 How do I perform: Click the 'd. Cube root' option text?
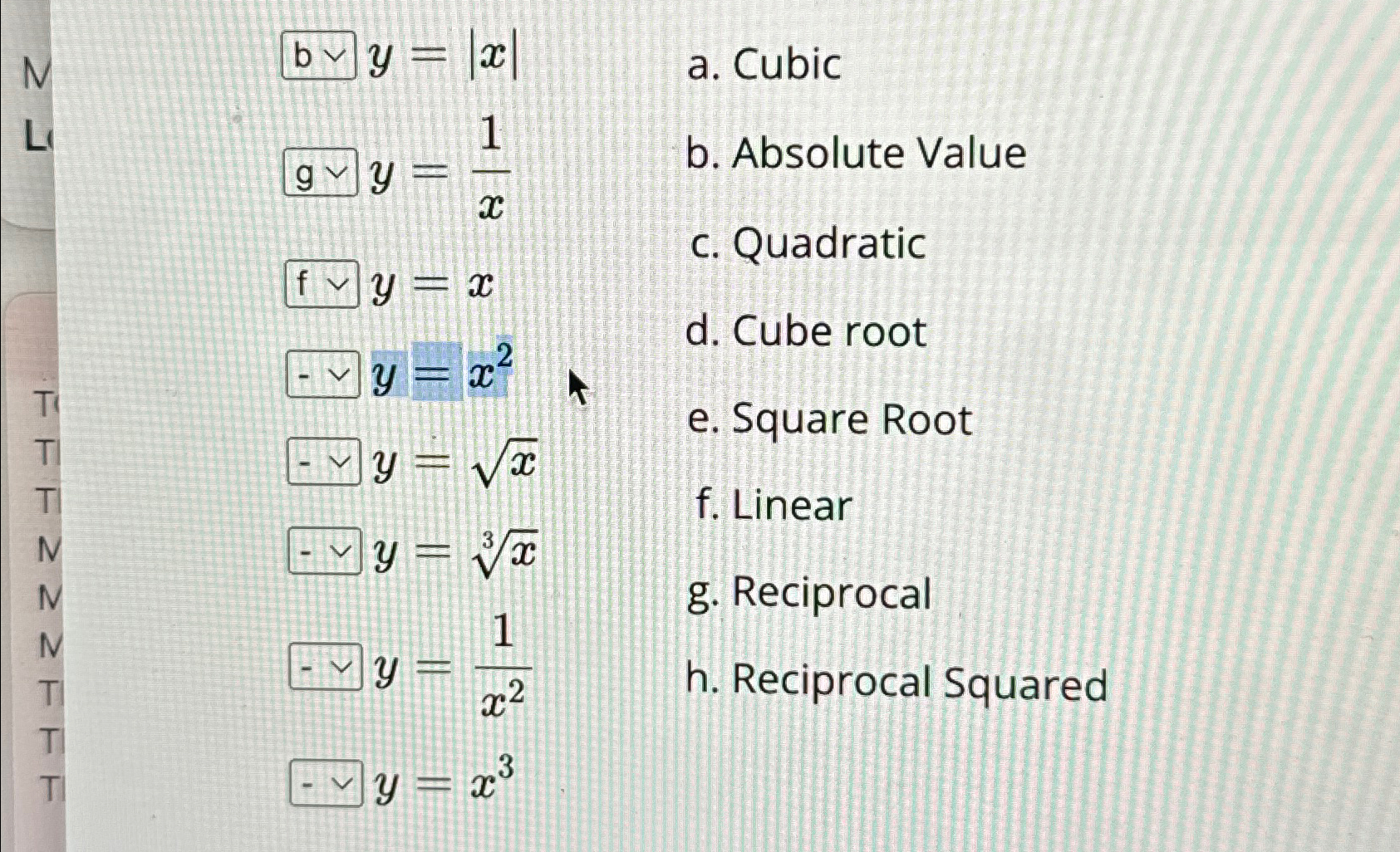pos(806,331)
